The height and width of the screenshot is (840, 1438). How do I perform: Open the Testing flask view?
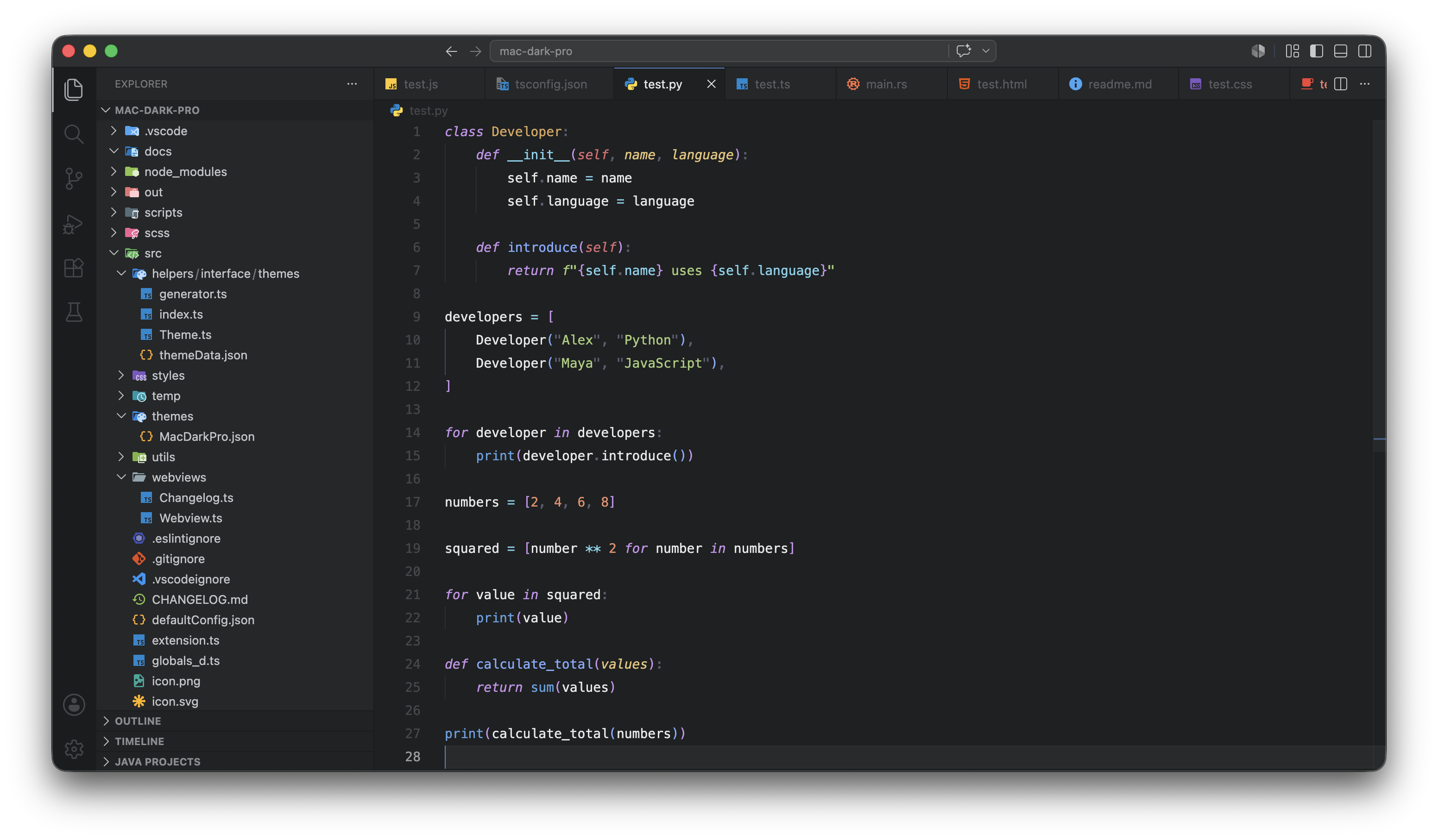[74, 313]
